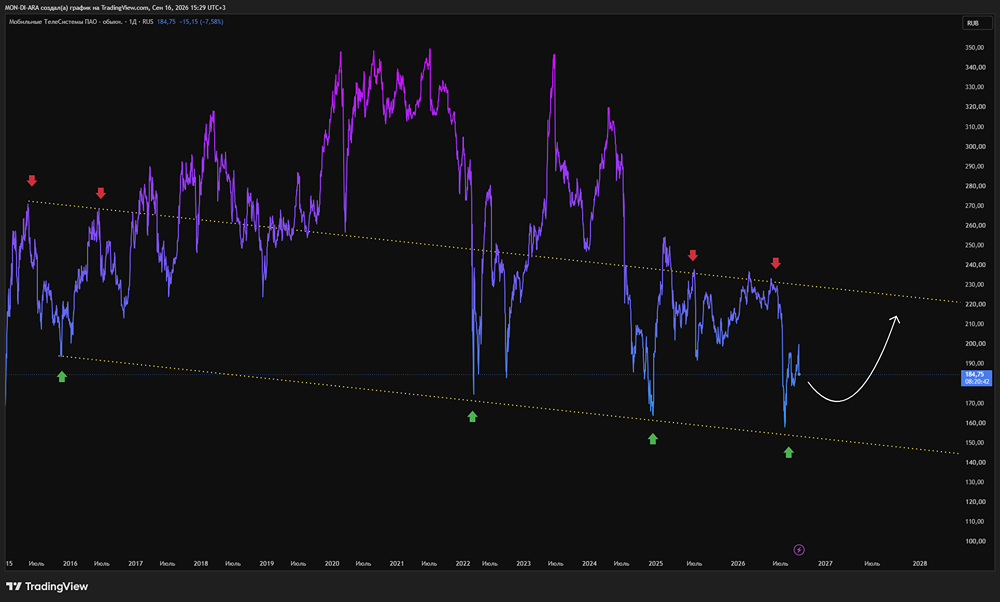Viewport: 1000px width, 602px height.
Task: Click the 340,00 price scale label
Action: (975, 67)
